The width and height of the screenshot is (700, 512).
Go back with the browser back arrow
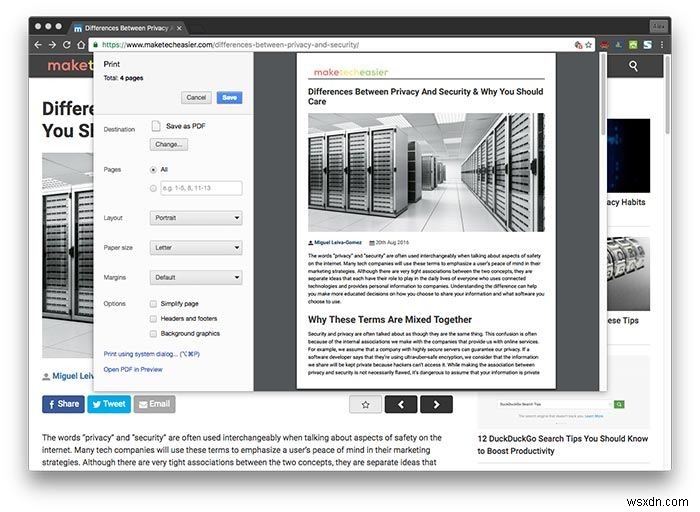[38, 45]
